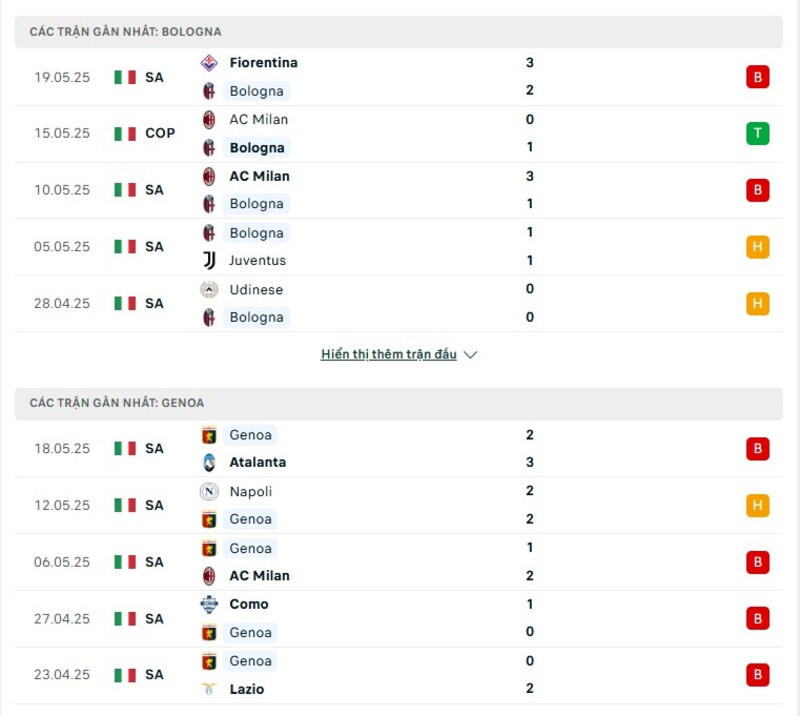The width and height of the screenshot is (800, 716).
Task: Click the "Các trận gần nhất: Bologna" header
Action: click(x=126, y=32)
